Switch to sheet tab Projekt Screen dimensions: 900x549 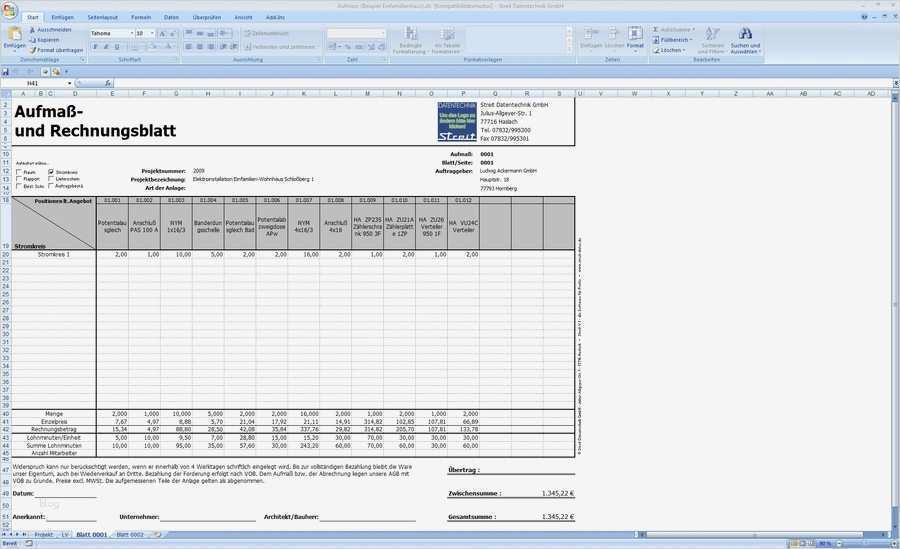44,535
